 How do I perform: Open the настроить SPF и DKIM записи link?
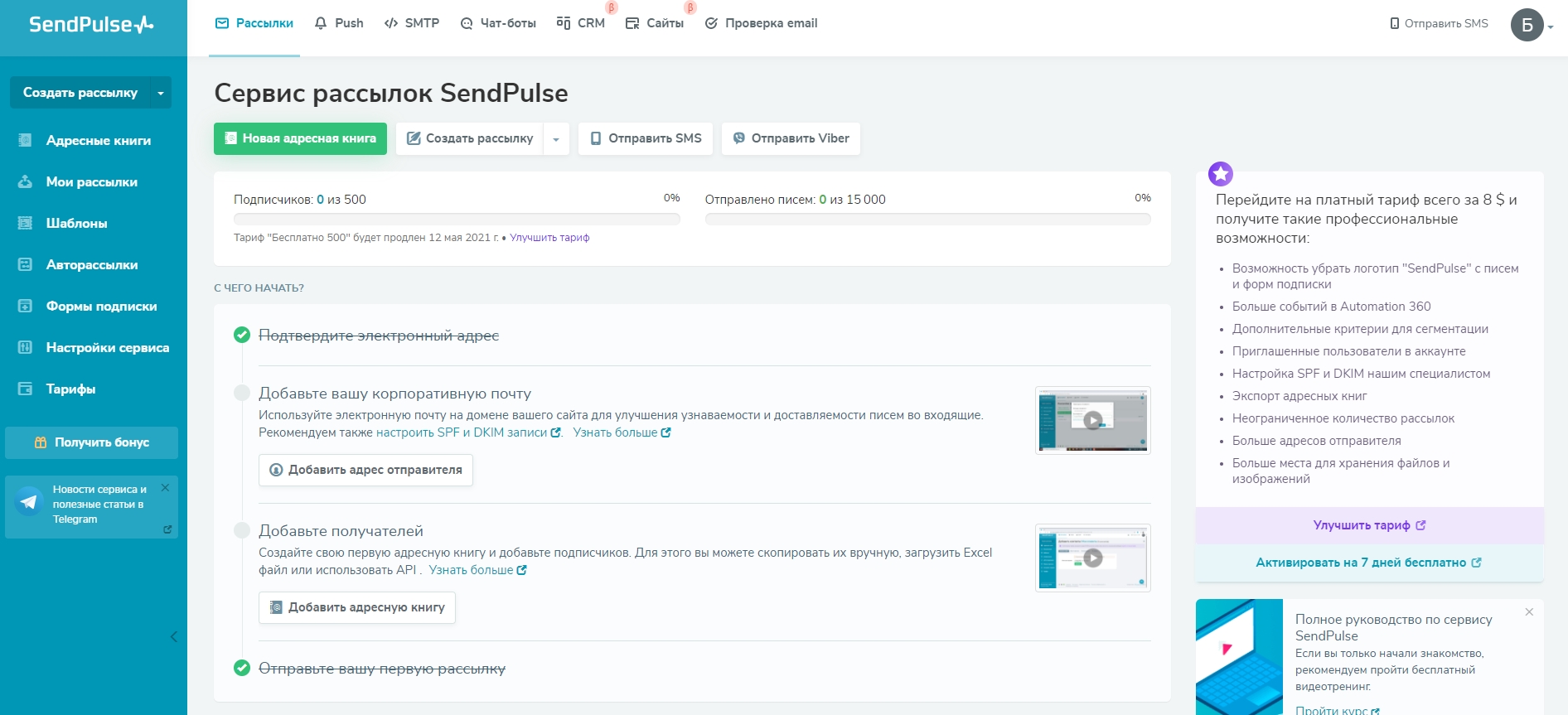coord(468,432)
